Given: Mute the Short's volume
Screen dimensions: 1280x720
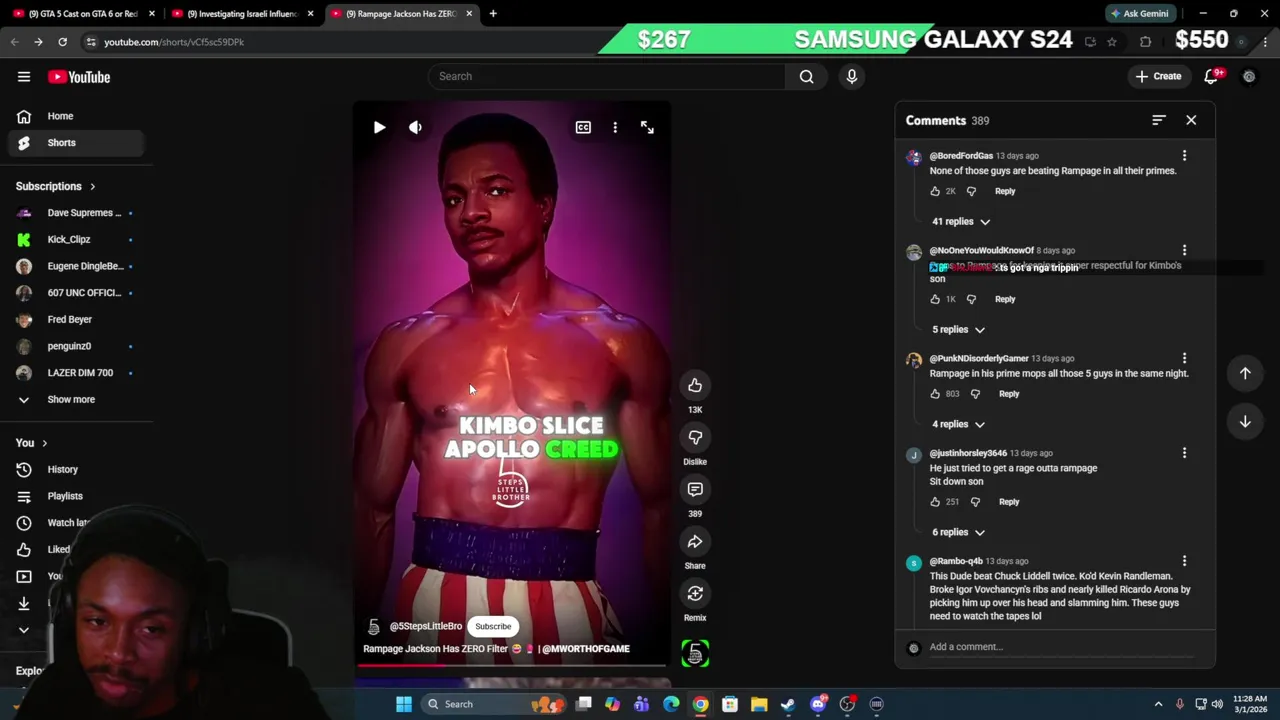Looking at the screenshot, I should (x=415, y=127).
